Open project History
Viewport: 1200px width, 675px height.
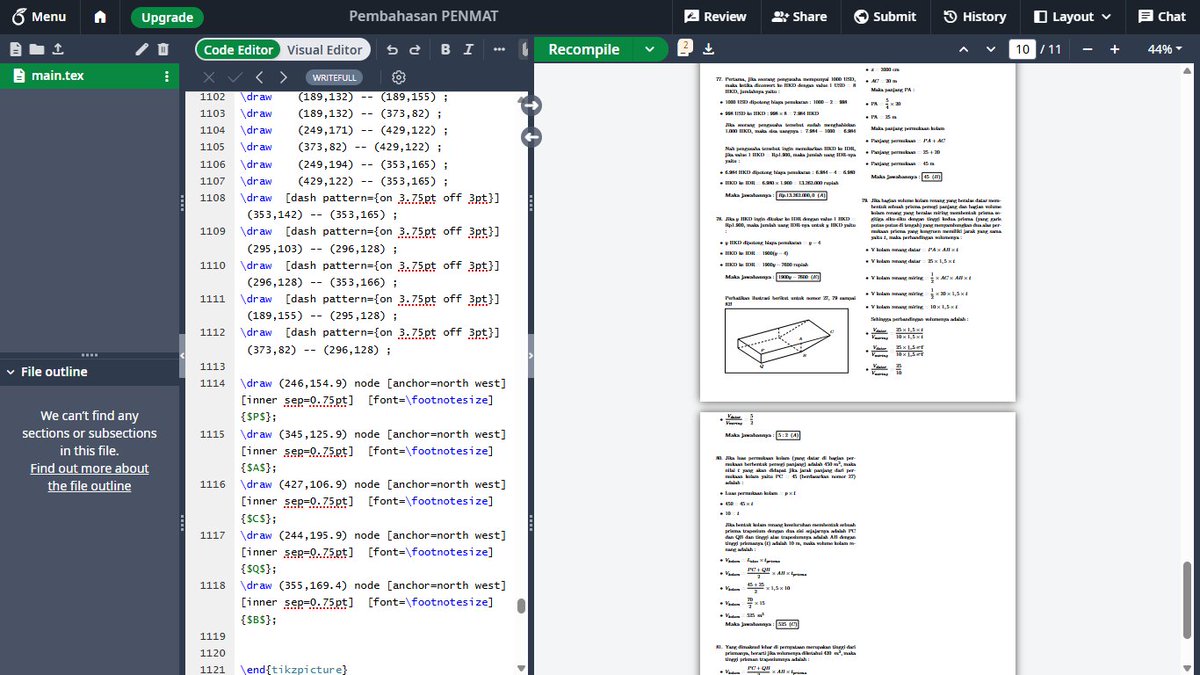[974, 16]
